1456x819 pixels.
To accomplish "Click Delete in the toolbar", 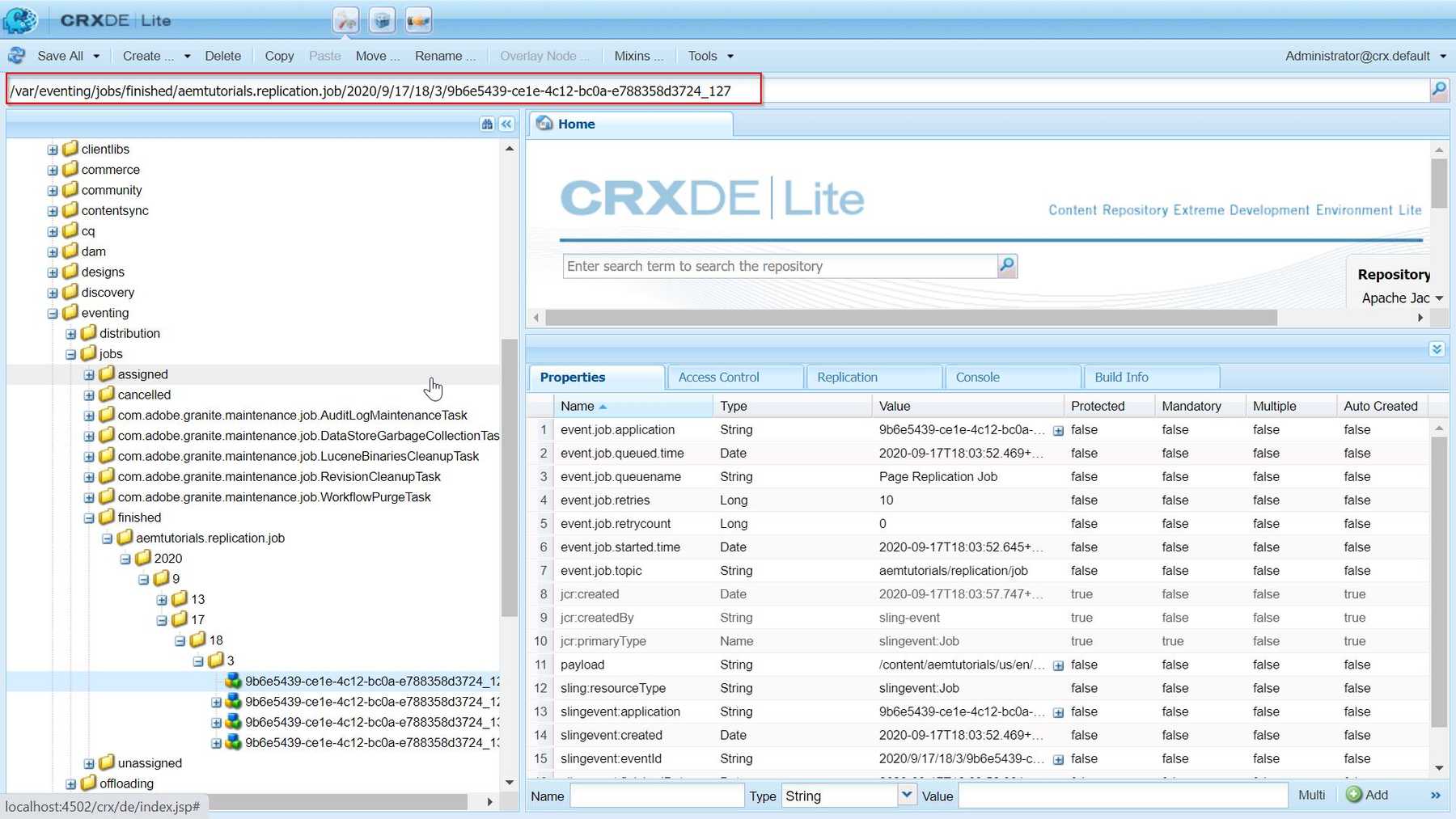I will click(222, 56).
